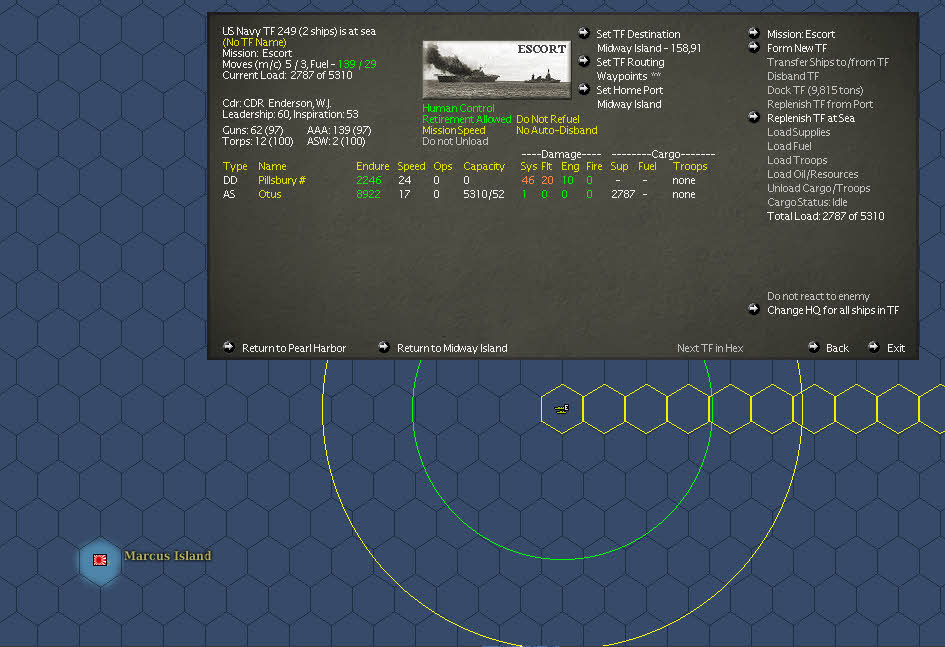Click the Cargo Status: Idle text
The height and width of the screenshot is (647, 945).
[x=806, y=202]
